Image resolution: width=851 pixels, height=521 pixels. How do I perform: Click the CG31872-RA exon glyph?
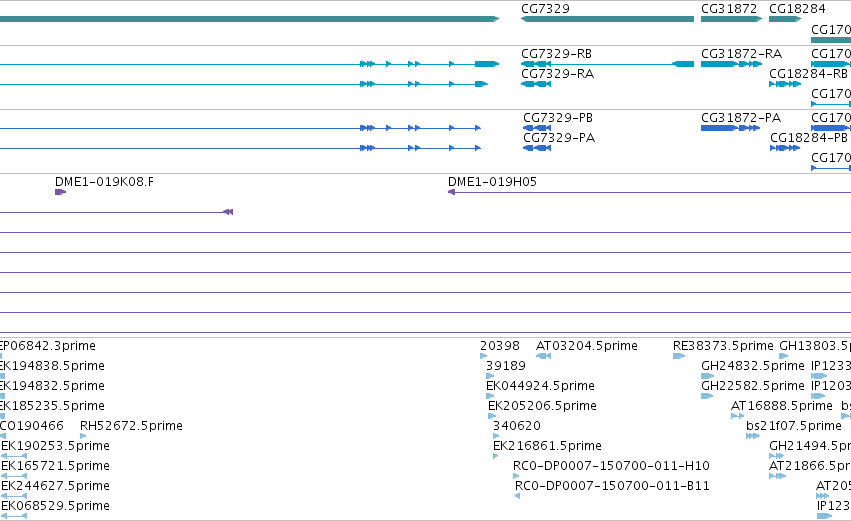732,64
